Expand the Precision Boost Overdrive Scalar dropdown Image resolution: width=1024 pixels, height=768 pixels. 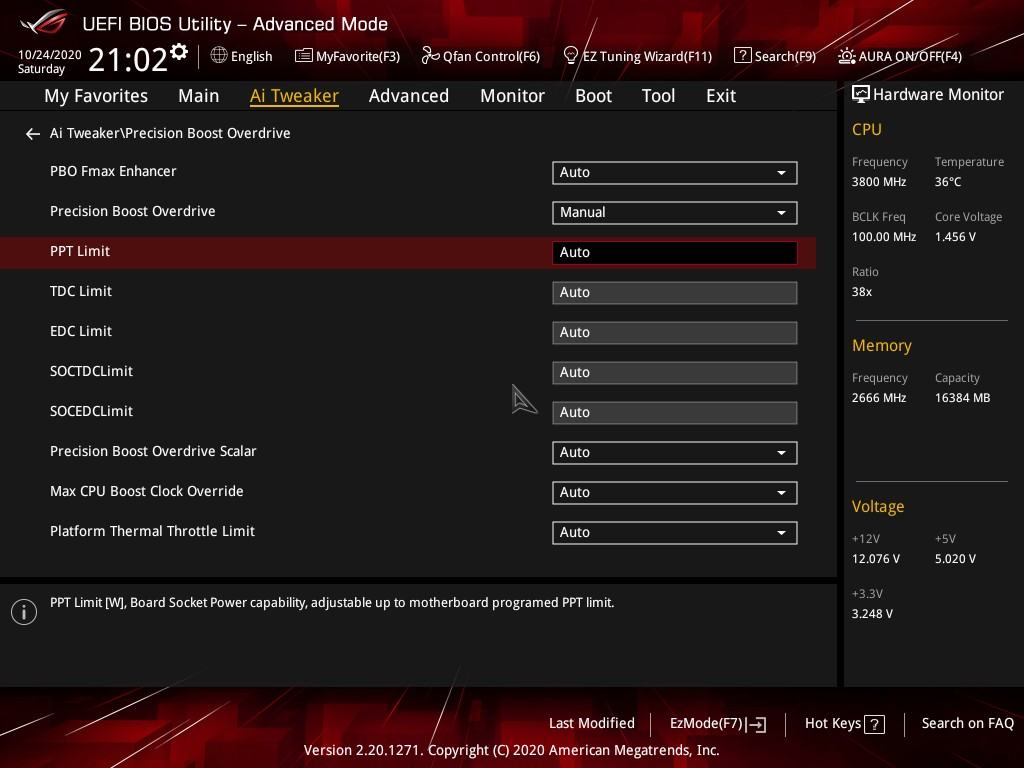pyautogui.click(x=675, y=453)
